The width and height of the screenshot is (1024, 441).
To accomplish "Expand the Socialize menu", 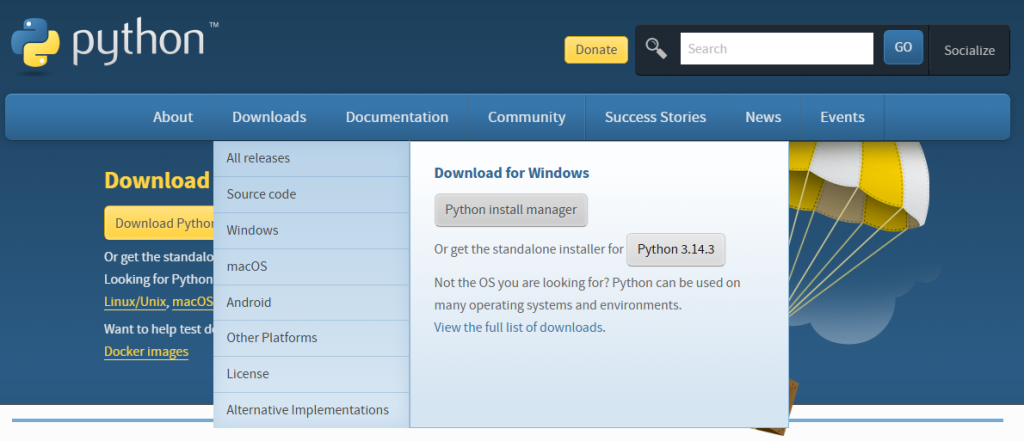I will pyautogui.click(x=969, y=50).
